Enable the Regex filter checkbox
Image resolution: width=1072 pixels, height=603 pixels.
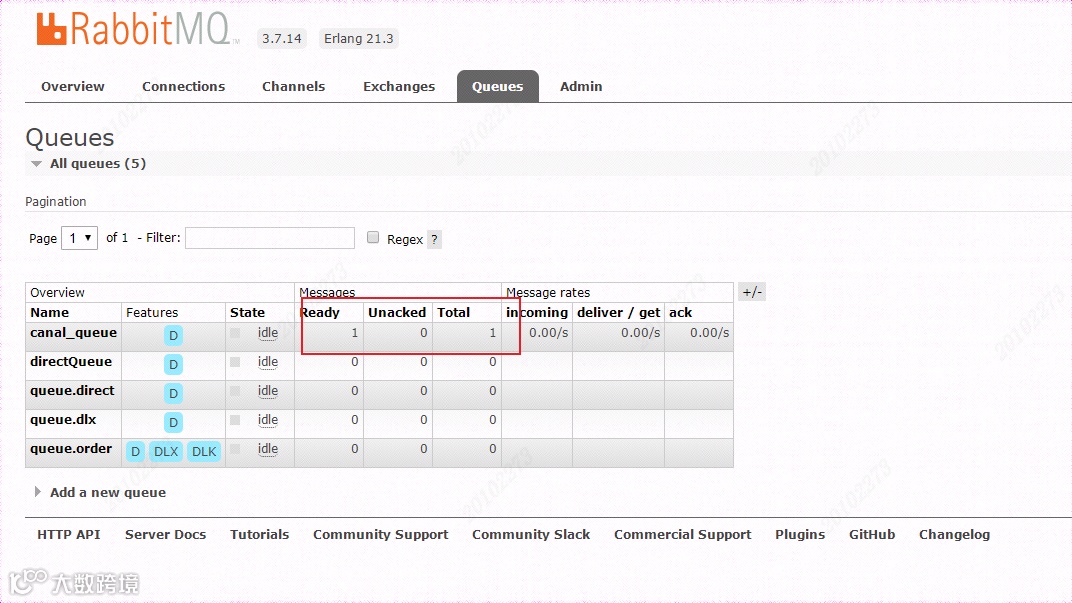[x=373, y=237]
